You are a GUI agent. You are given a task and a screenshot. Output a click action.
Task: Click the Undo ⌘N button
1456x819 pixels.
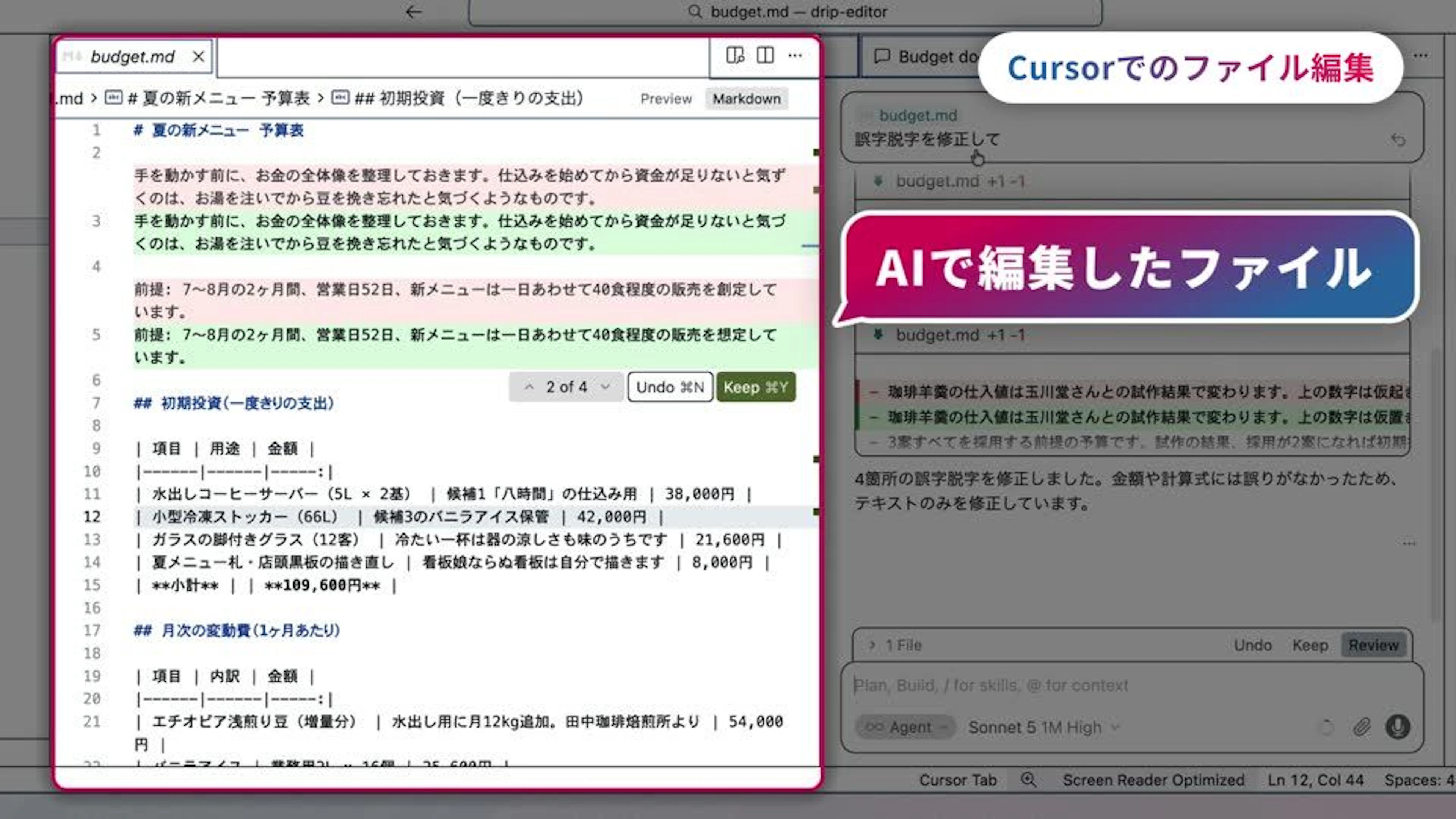click(x=670, y=387)
